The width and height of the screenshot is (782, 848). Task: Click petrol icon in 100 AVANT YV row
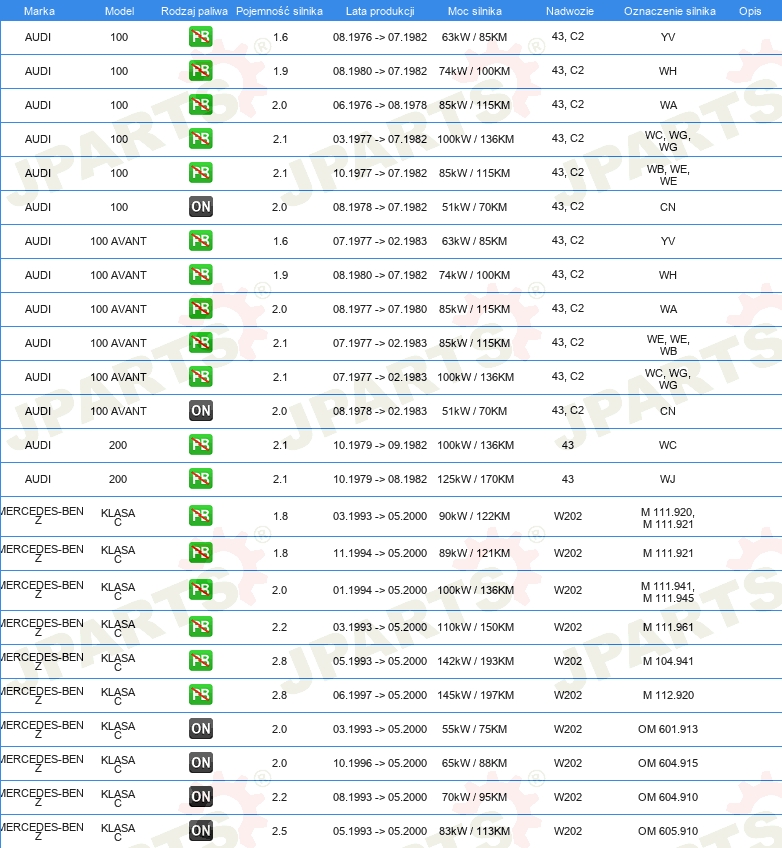(x=201, y=241)
